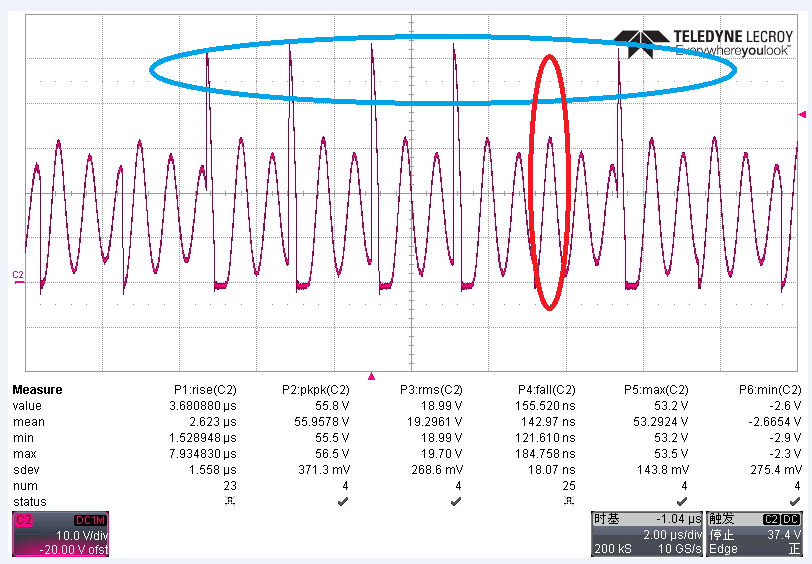Click the P5 max status checkmark
Screen dimensions: 812x564
coord(682,501)
